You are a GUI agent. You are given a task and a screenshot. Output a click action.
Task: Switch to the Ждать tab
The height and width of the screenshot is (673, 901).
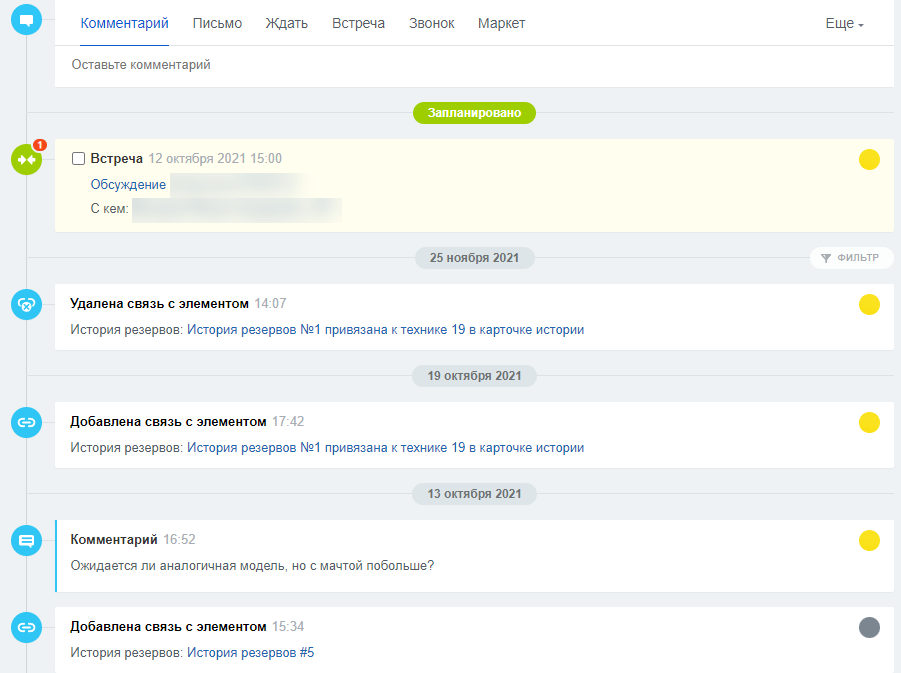287,24
